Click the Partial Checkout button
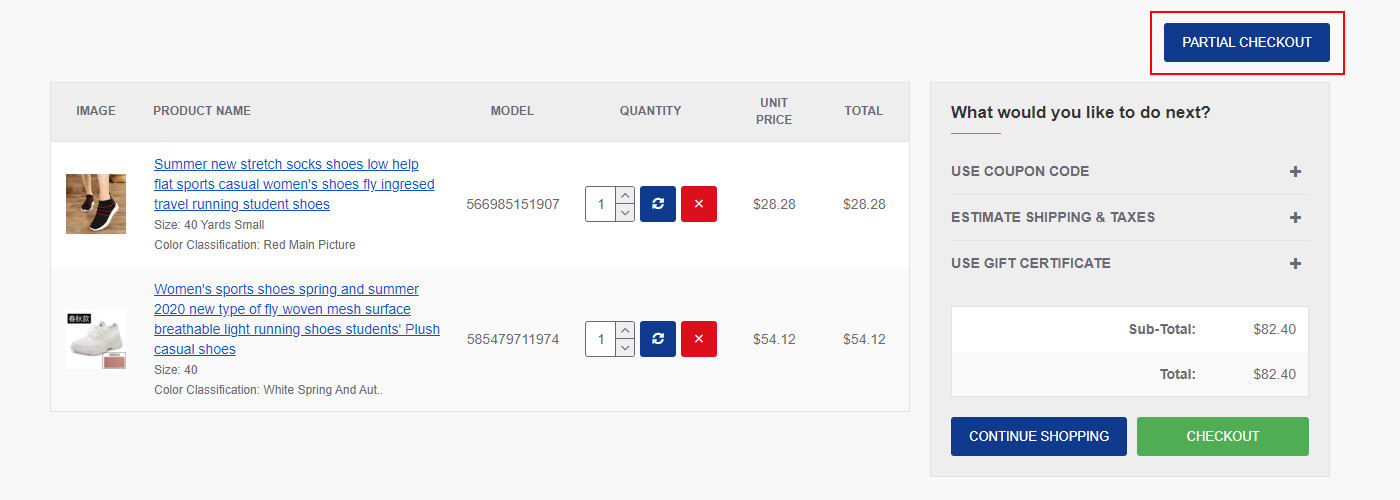 point(1246,42)
